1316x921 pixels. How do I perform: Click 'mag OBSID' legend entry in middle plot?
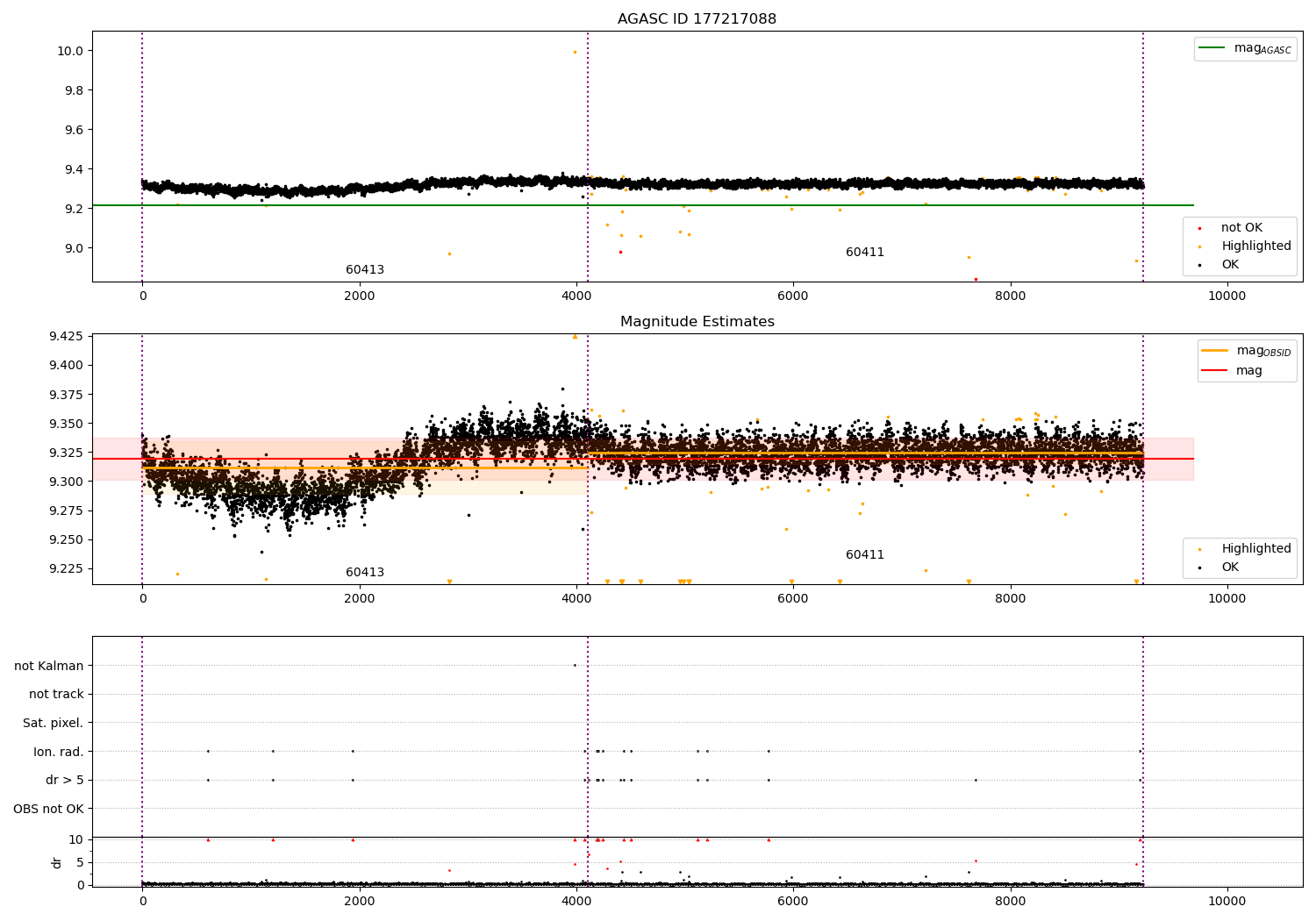[1246, 351]
